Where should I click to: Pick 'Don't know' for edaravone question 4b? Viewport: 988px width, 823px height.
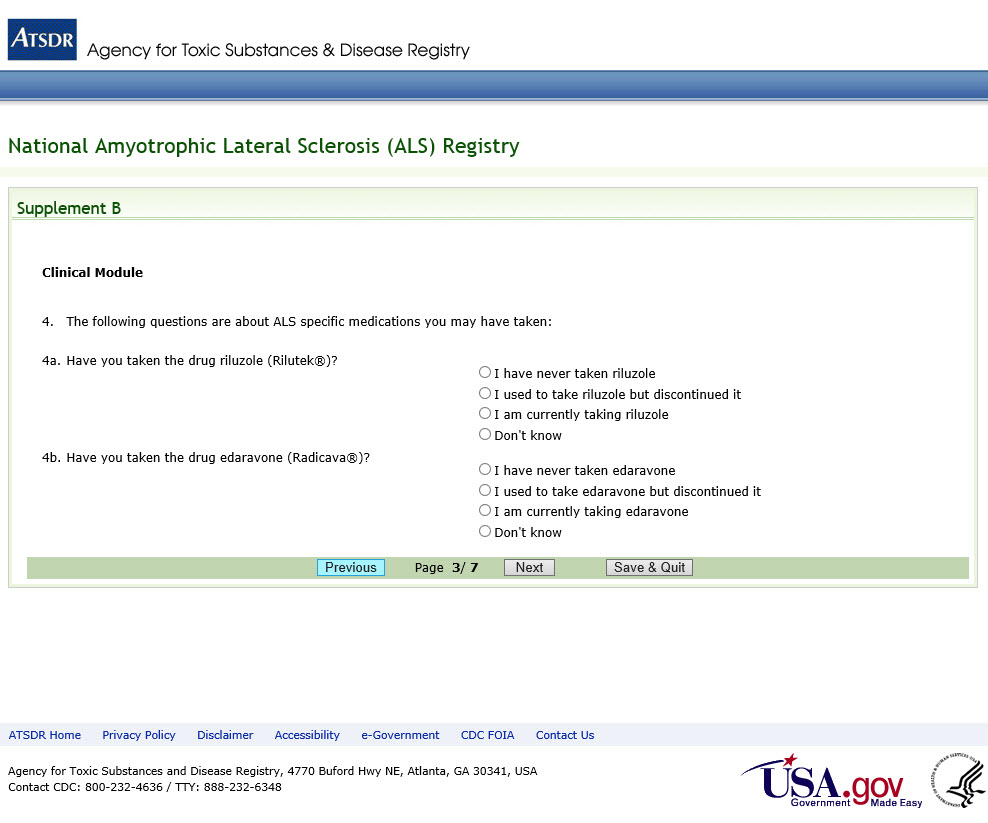click(485, 531)
